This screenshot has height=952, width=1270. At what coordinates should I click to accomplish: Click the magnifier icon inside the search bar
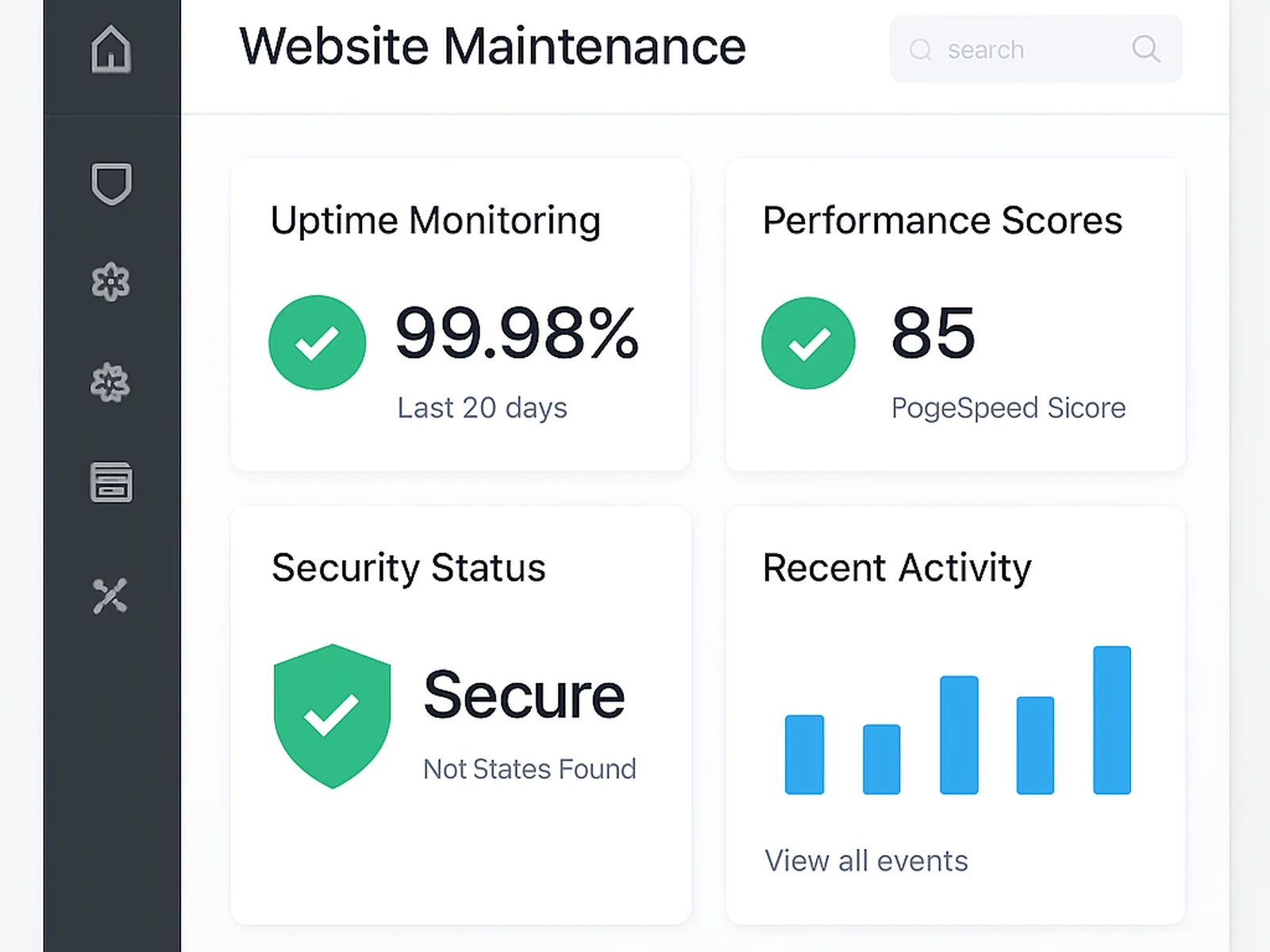click(x=1146, y=49)
